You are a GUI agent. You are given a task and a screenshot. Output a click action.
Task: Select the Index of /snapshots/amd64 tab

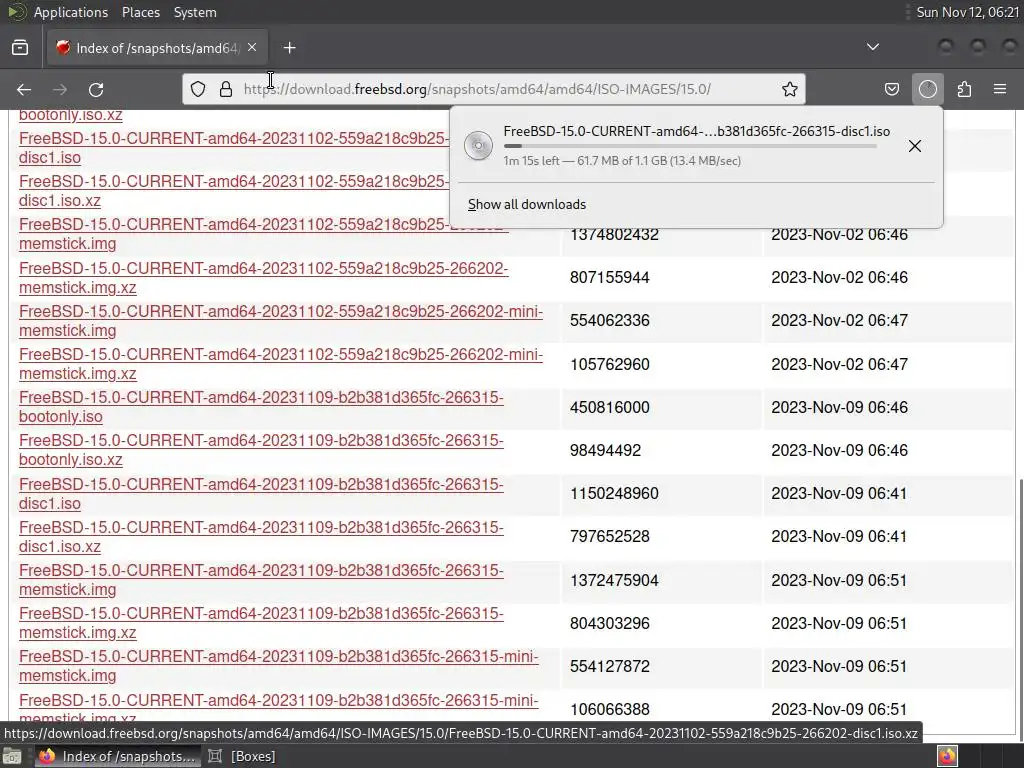pyautogui.click(x=157, y=48)
